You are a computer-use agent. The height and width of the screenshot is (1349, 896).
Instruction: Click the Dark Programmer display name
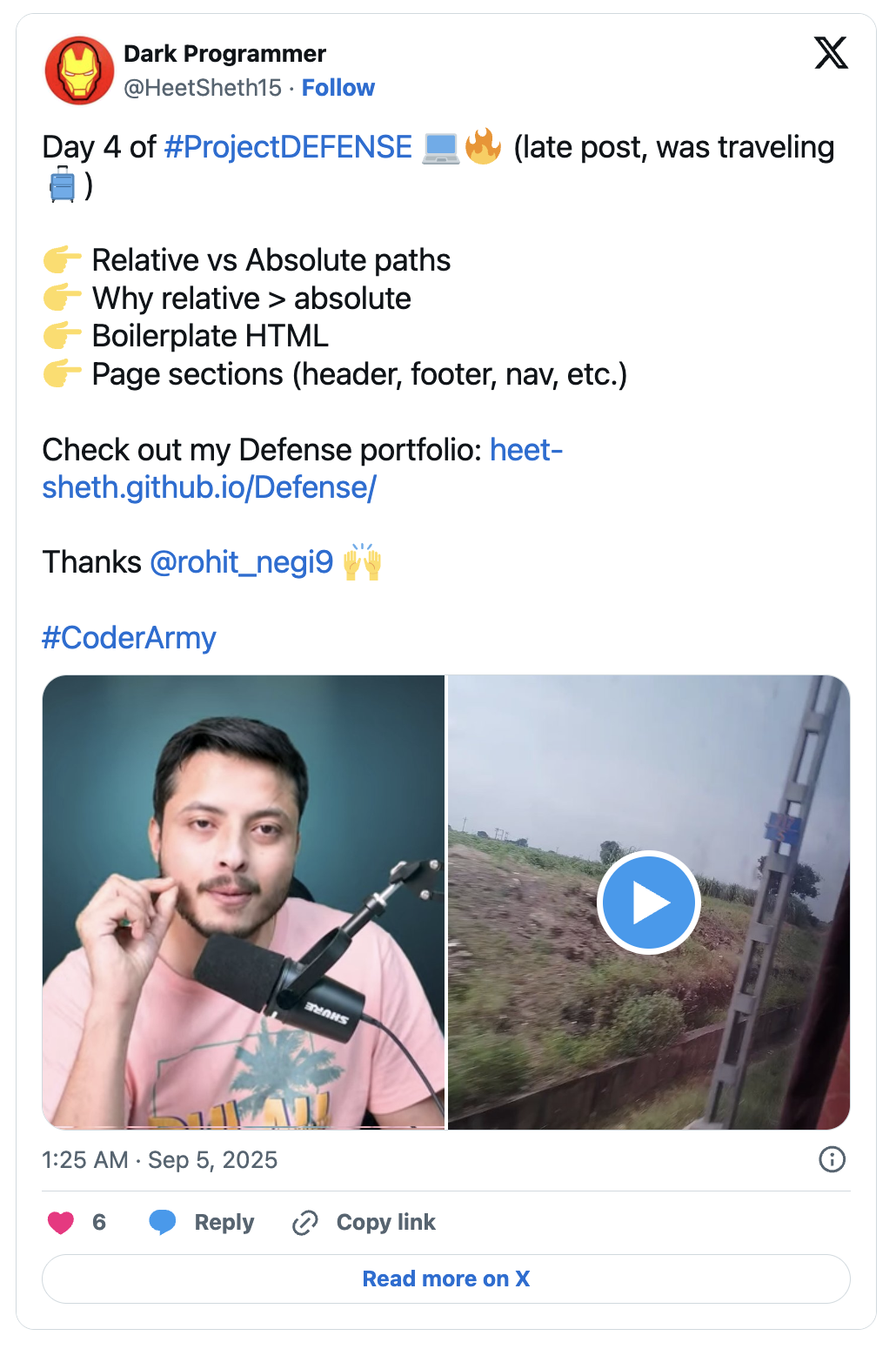(224, 54)
